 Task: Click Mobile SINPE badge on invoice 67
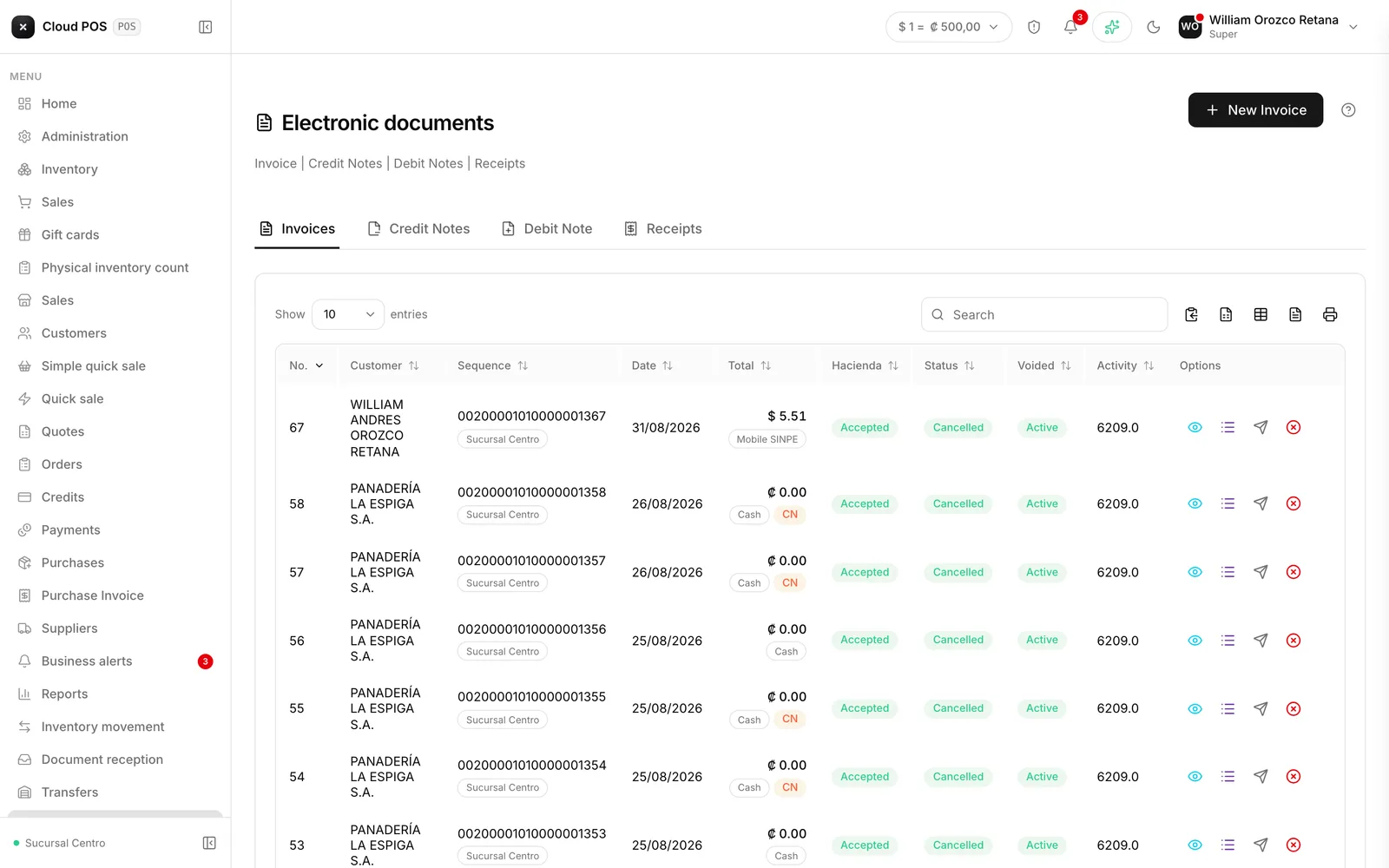coord(767,439)
